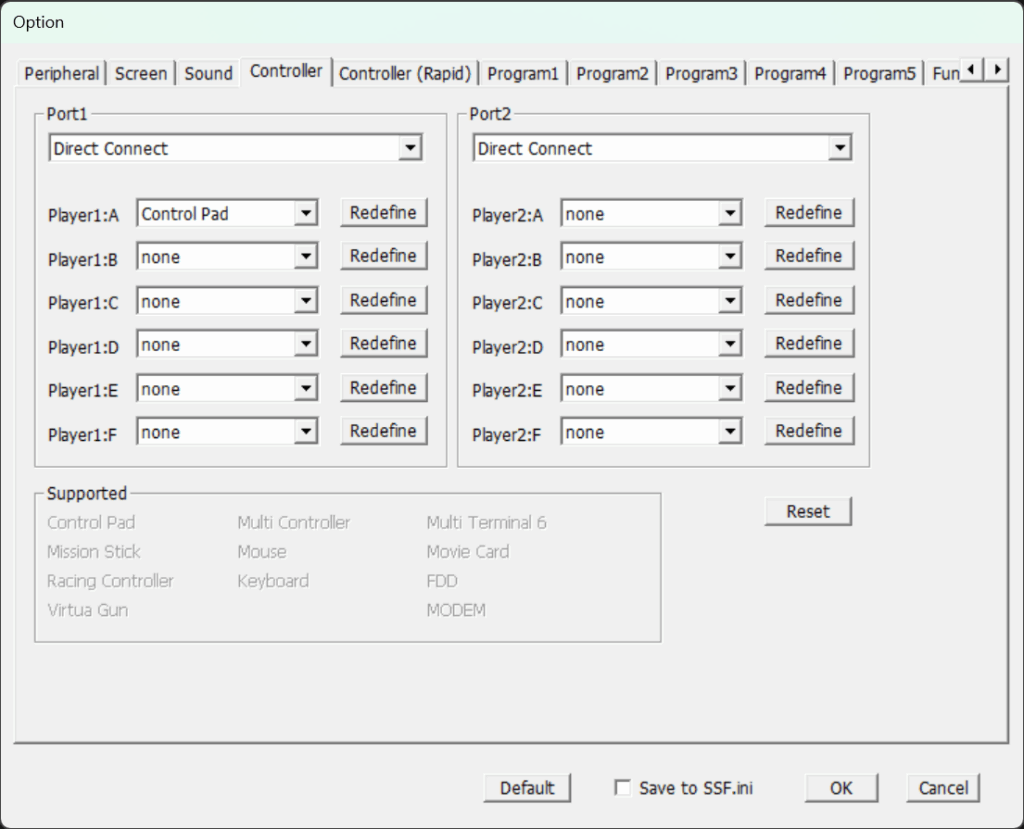Select the Program3 tab

pyautogui.click(x=701, y=72)
